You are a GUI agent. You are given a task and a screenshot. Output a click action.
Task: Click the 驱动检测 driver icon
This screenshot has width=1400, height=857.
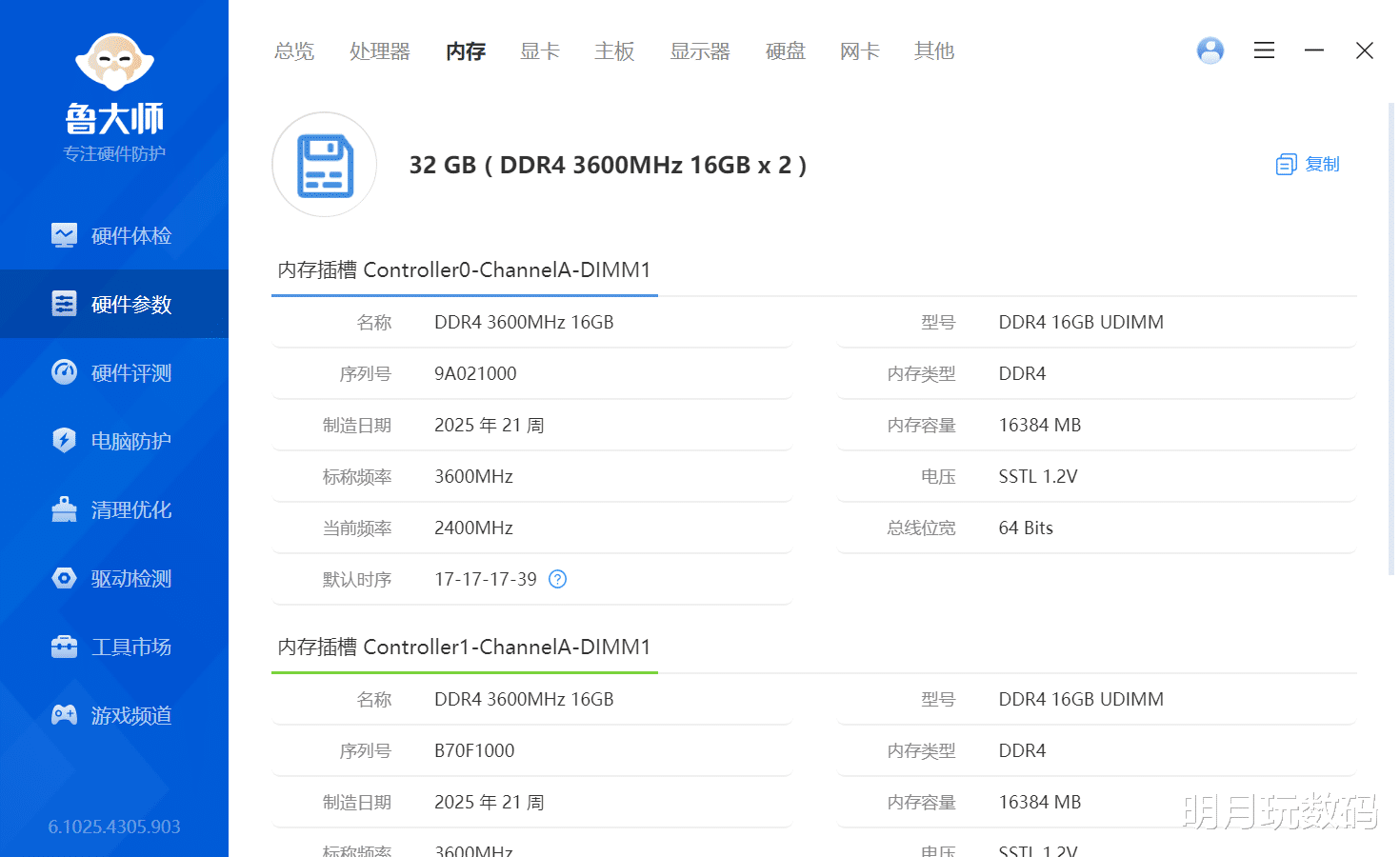pyautogui.click(x=64, y=578)
